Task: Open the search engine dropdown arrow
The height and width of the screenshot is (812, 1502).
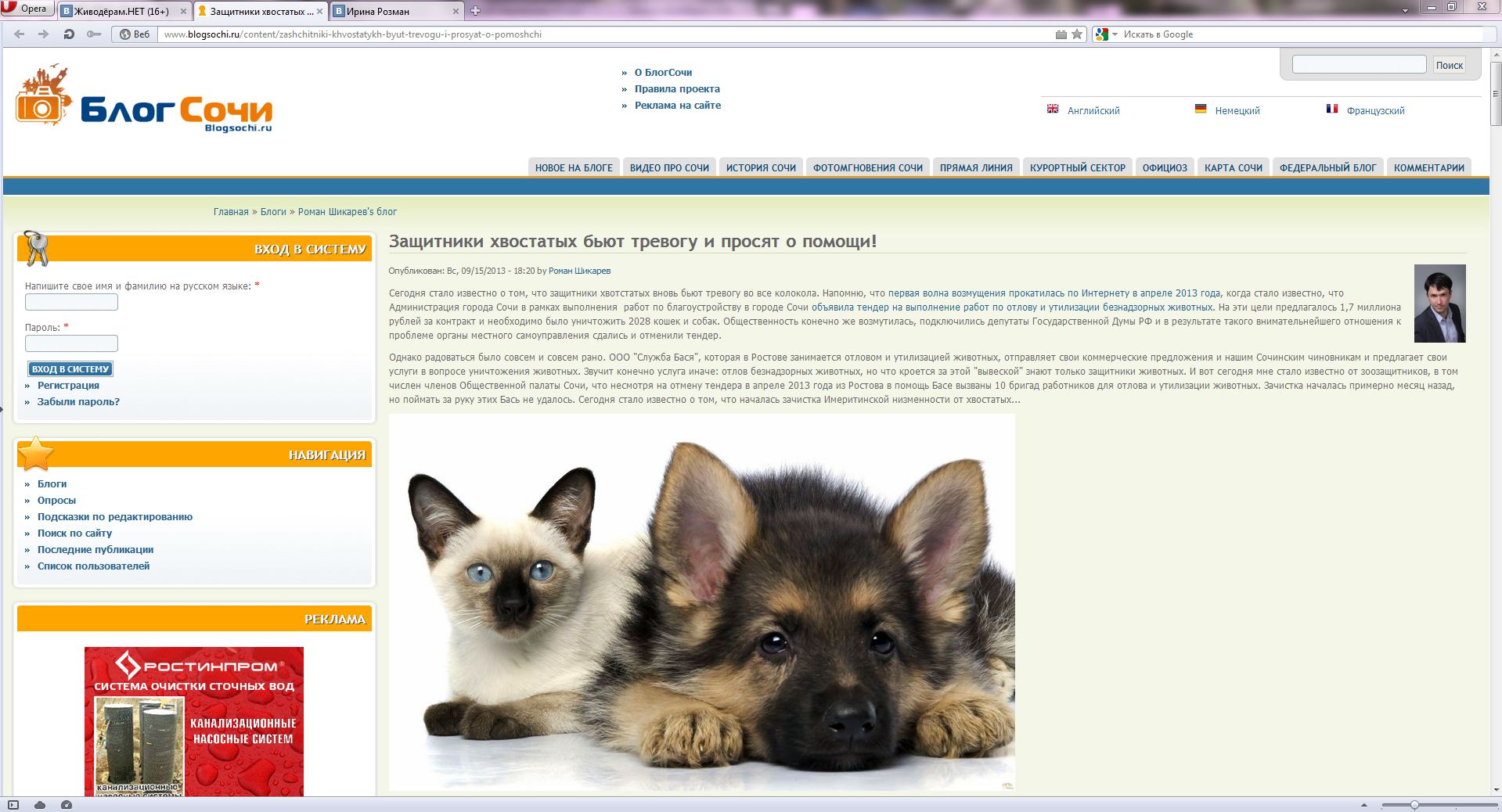Action: pyautogui.click(x=1115, y=34)
